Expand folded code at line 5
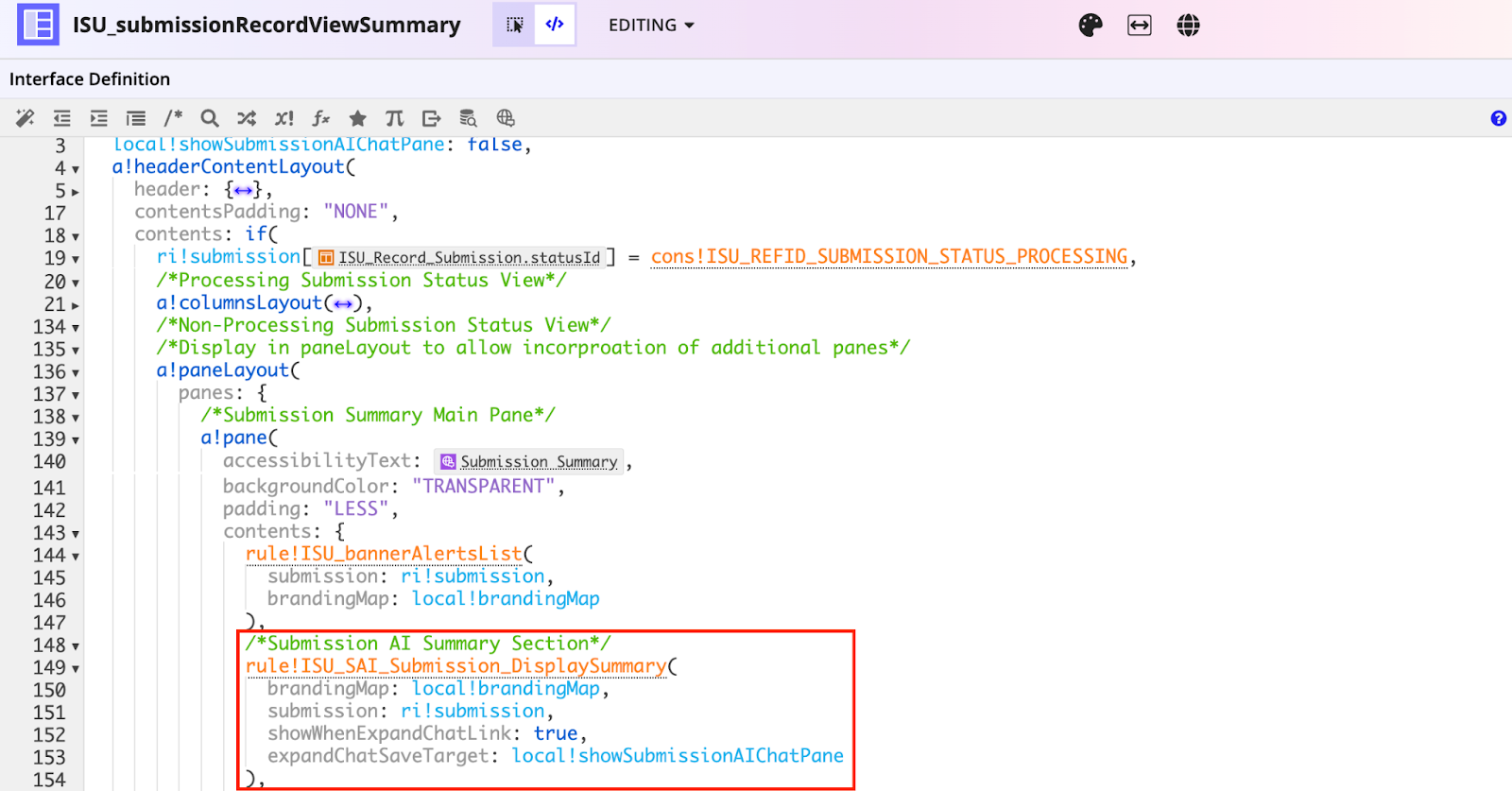 [x=76, y=192]
